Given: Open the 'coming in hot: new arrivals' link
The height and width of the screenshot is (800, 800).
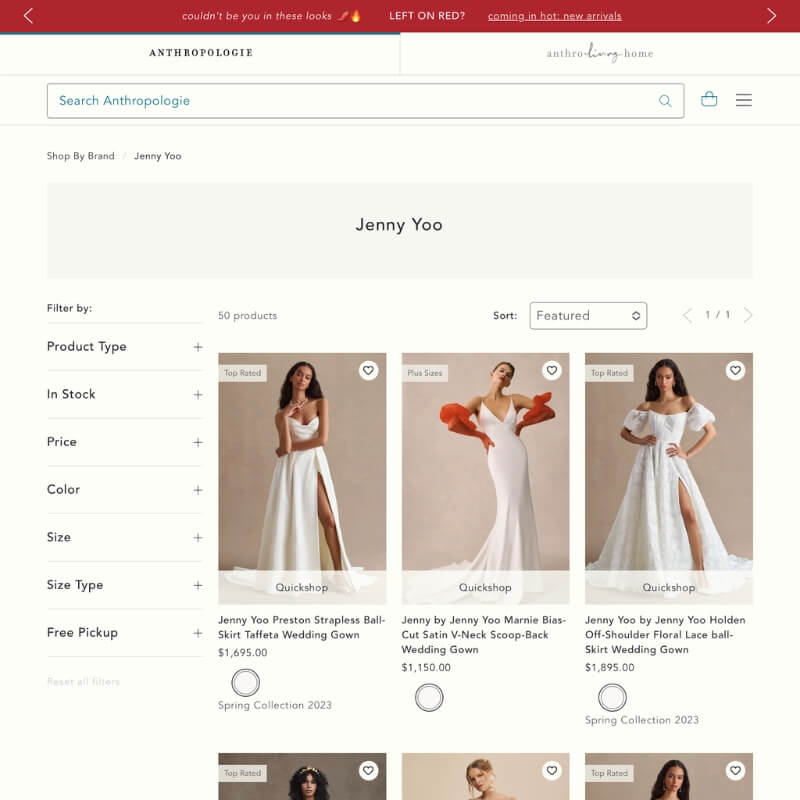Looking at the screenshot, I should [x=555, y=16].
